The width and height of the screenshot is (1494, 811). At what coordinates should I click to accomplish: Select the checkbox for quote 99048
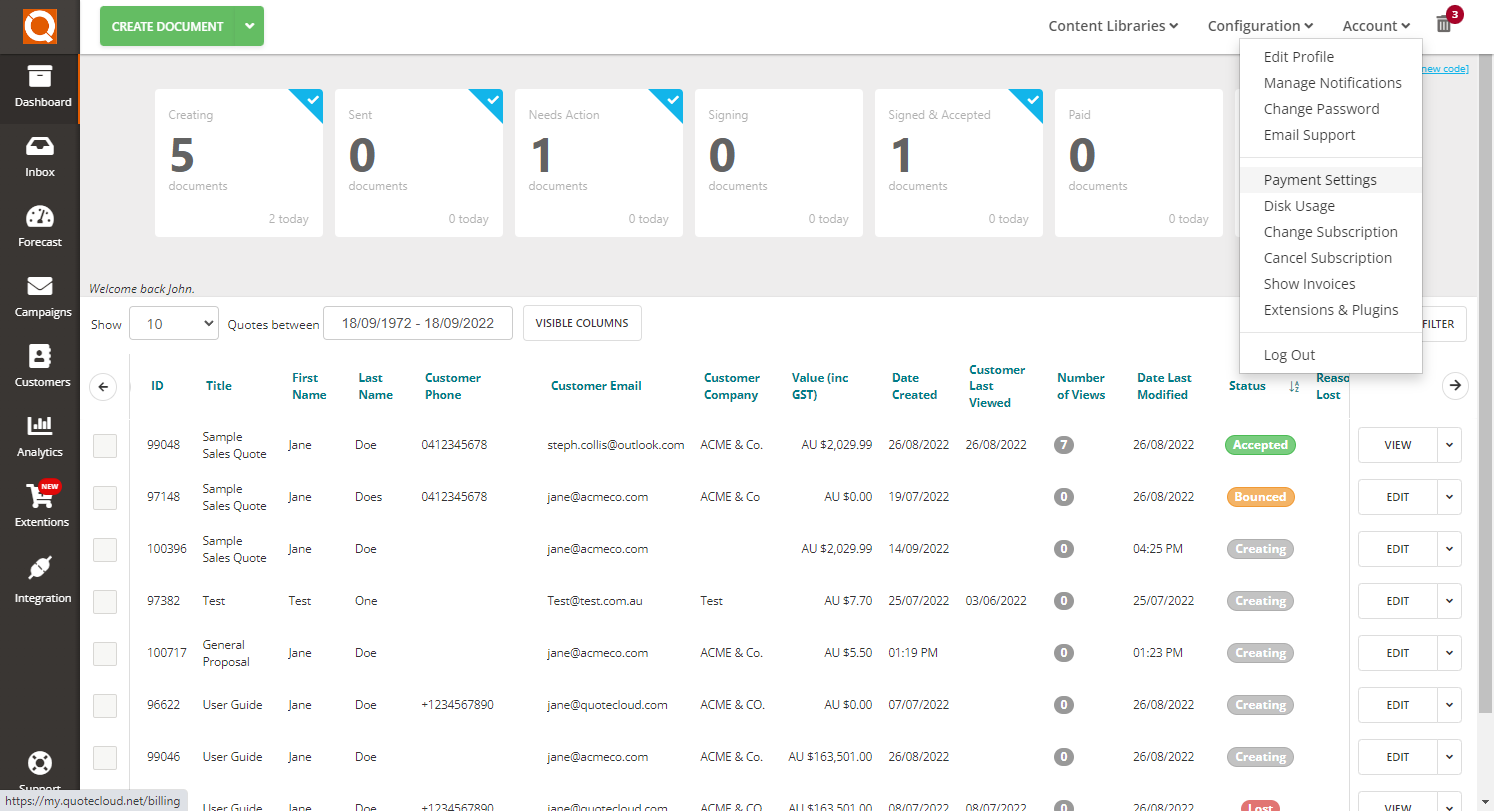point(104,445)
